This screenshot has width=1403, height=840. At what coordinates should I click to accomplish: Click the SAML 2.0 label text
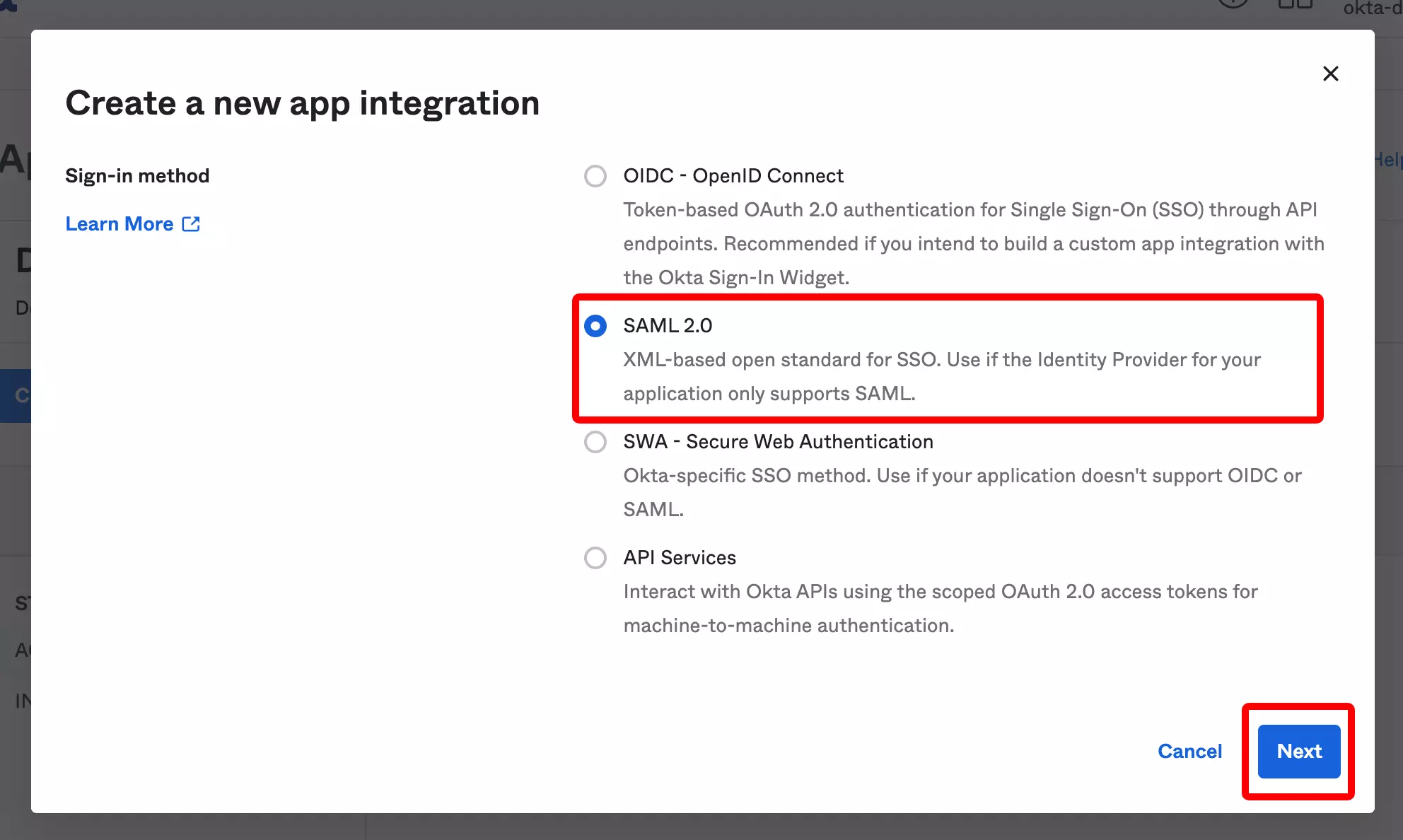[x=668, y=325]
